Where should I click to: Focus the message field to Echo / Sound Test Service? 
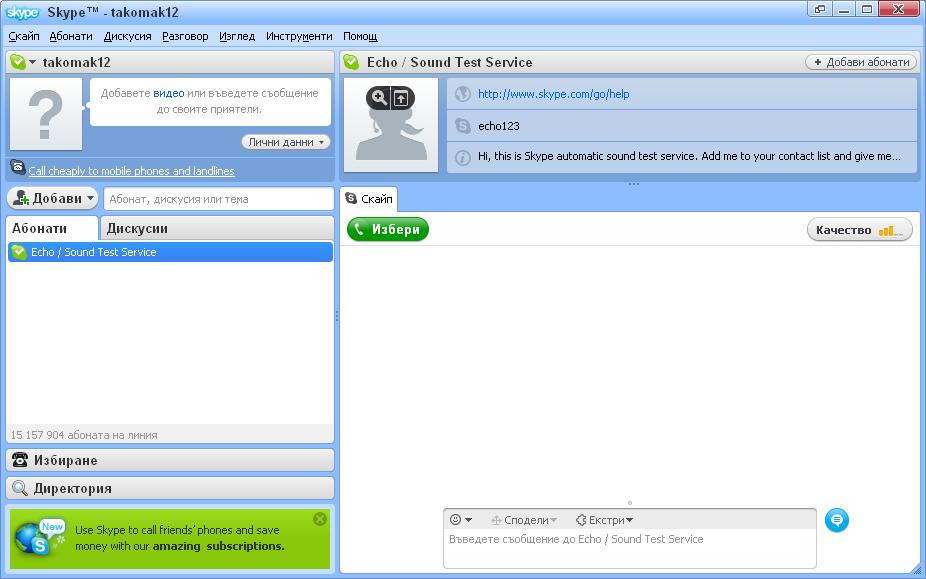(630, 548)
